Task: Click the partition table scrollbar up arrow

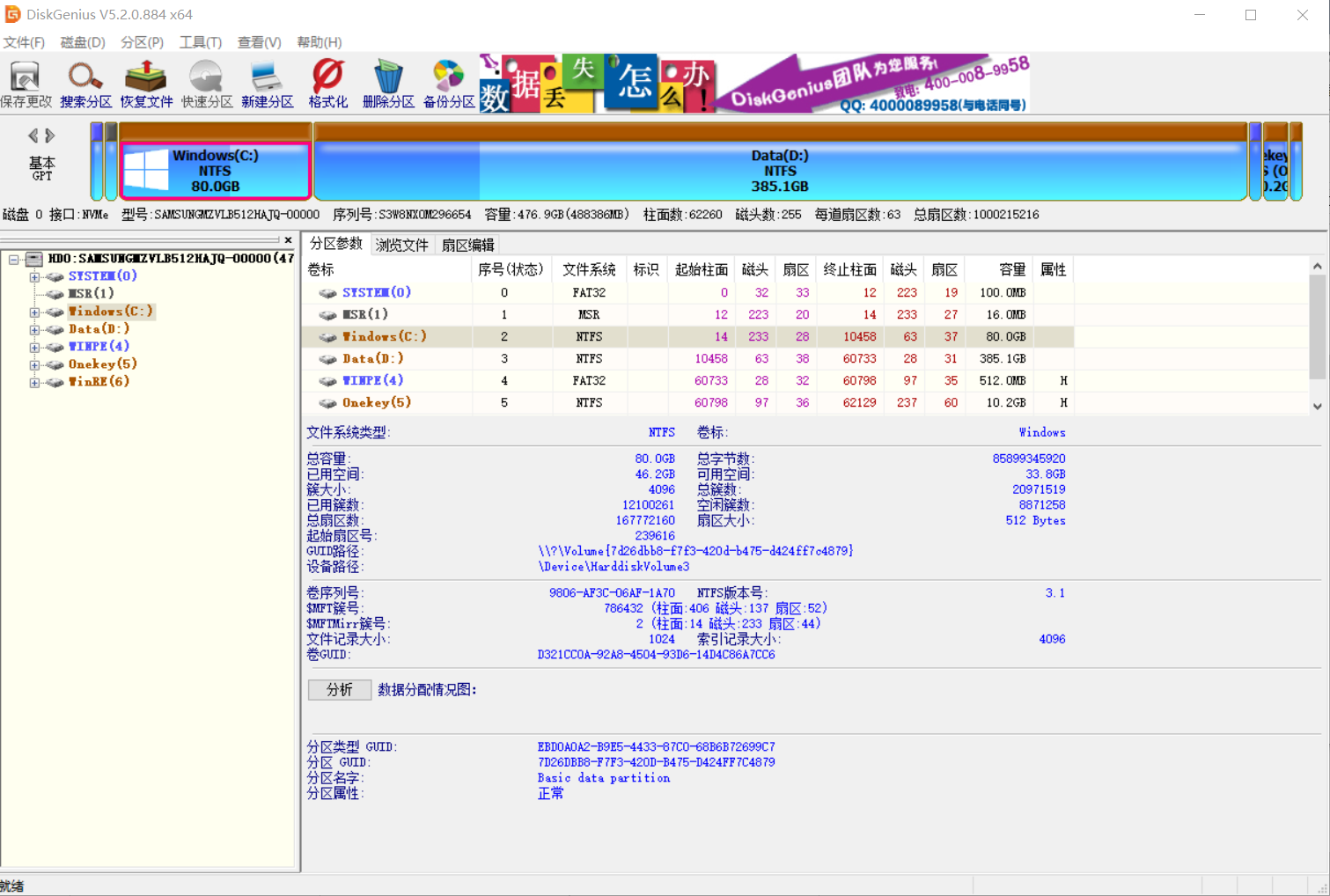Action: (1318, 264)
